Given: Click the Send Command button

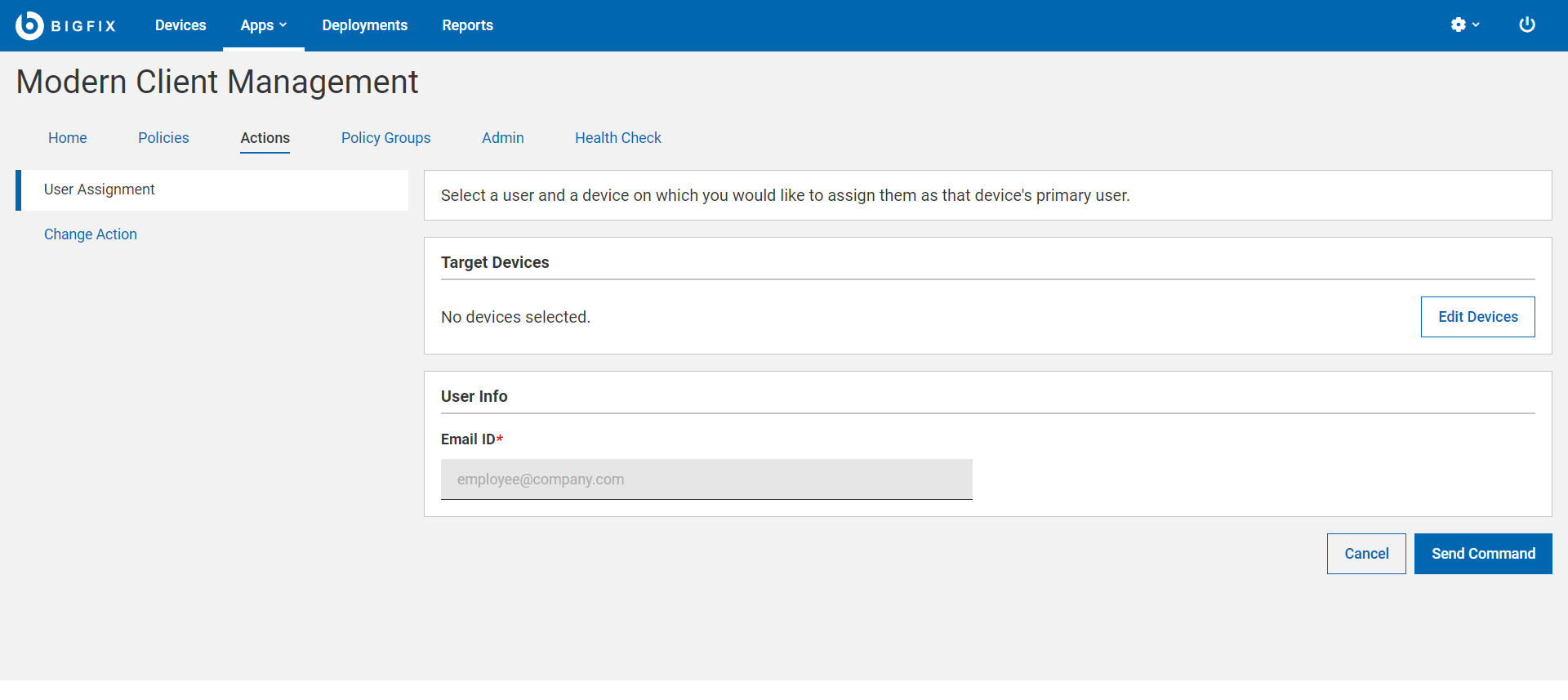Looking at the screenshot, I should 1482,554.
